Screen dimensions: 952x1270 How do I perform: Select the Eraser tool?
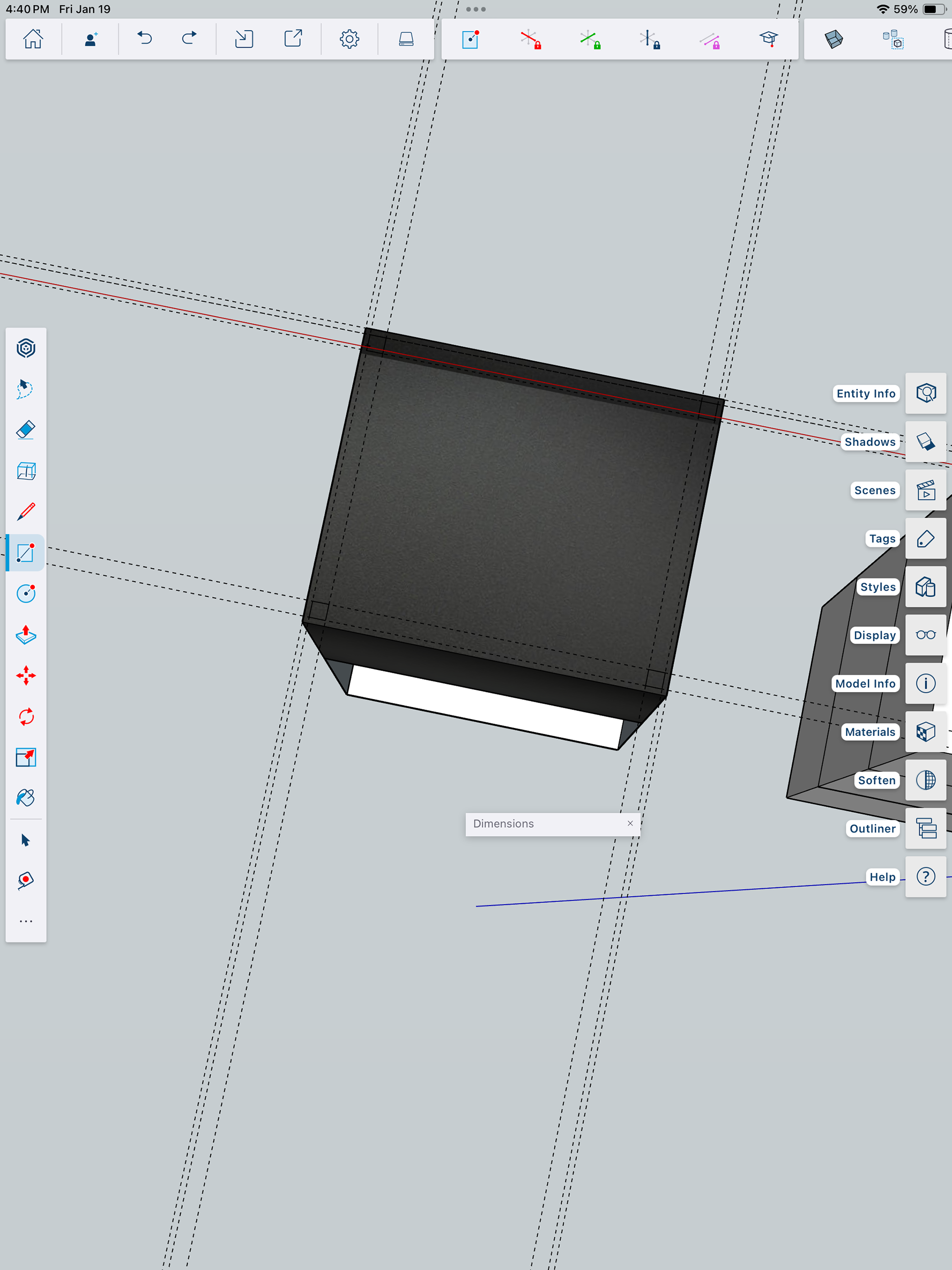click(26, 429)
